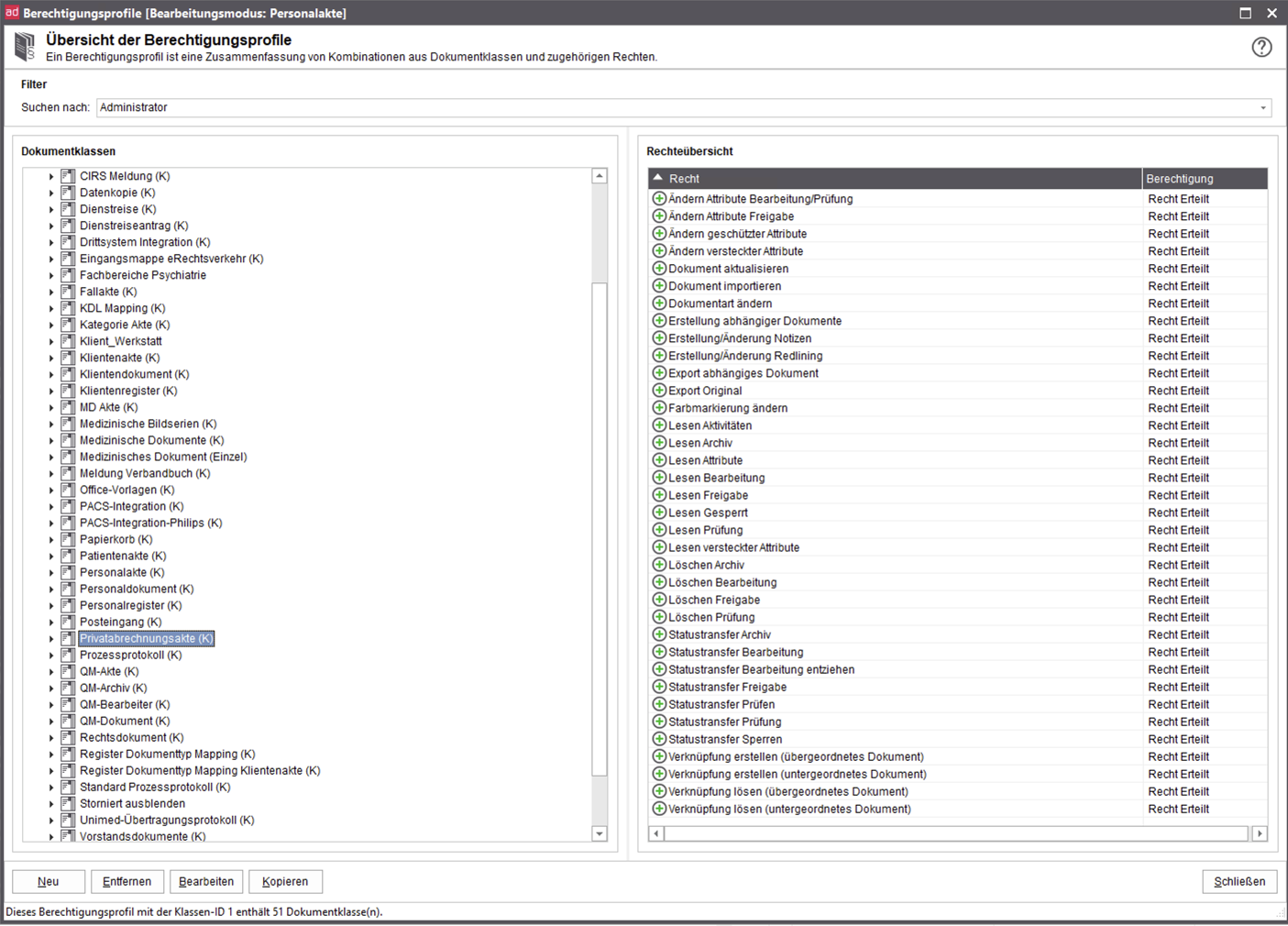Click the Kopieren button
Screen dimensions: 1288x926
(x=285, y=881)
